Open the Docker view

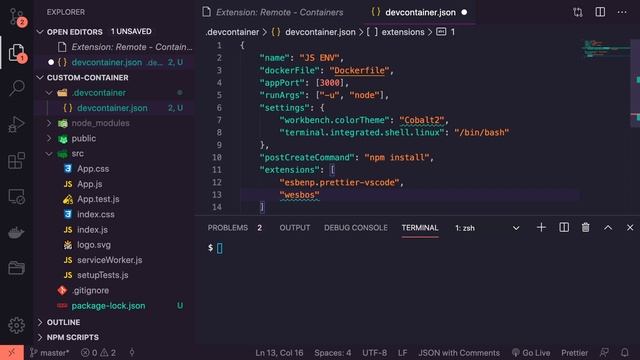pos(16,233)
